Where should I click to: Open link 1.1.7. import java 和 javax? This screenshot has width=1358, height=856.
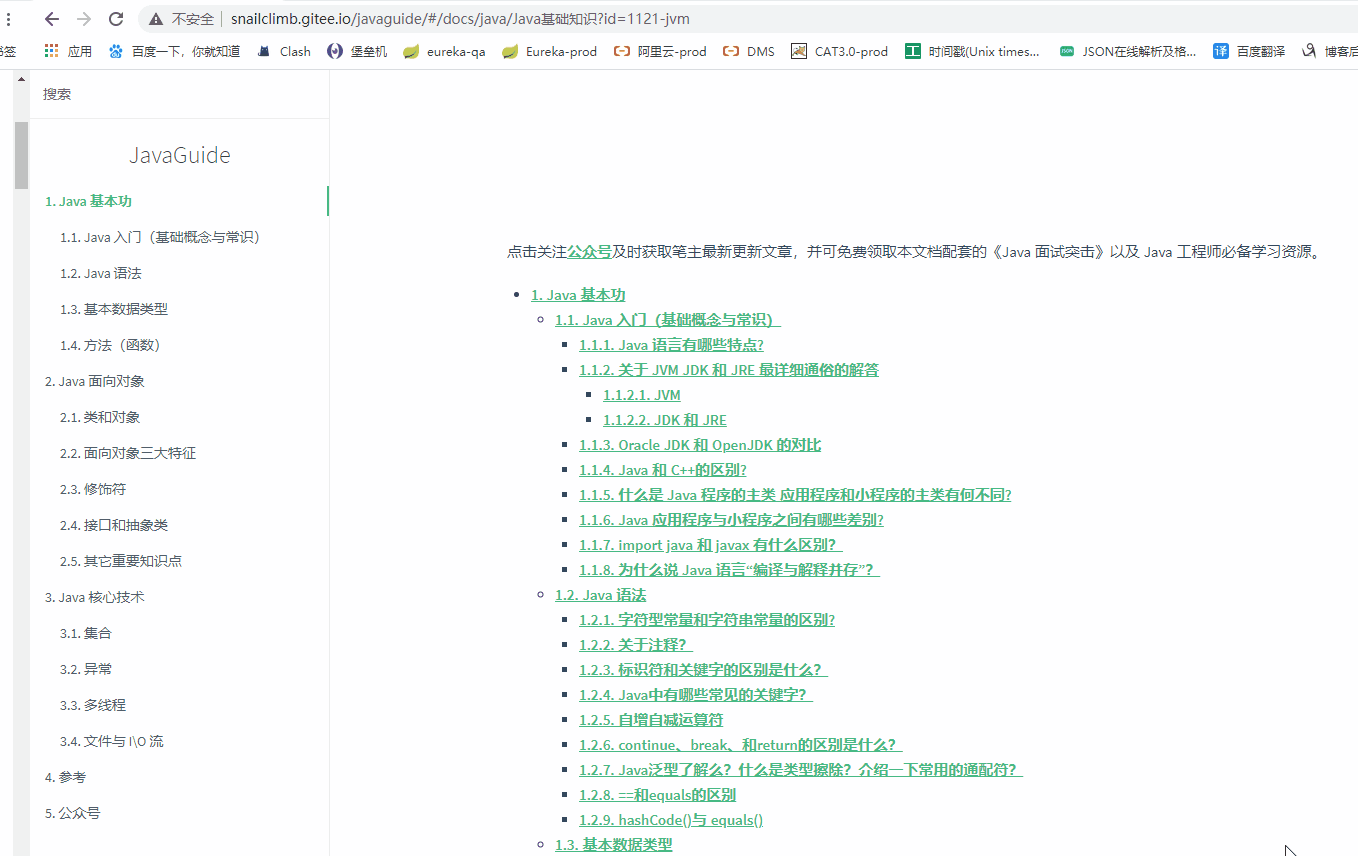[711, 545]
